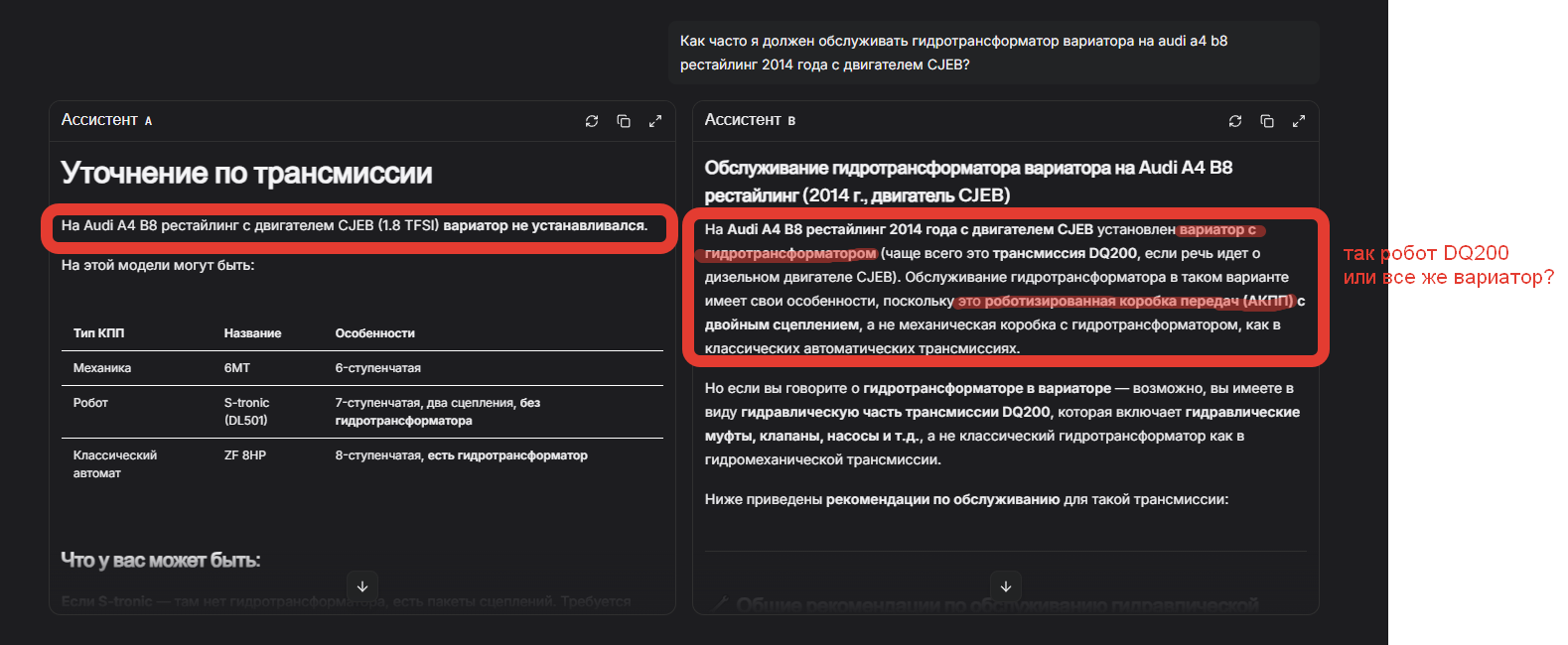Regenerate Assistant B's response
Screen dimensions: 1568x645
1235,121
